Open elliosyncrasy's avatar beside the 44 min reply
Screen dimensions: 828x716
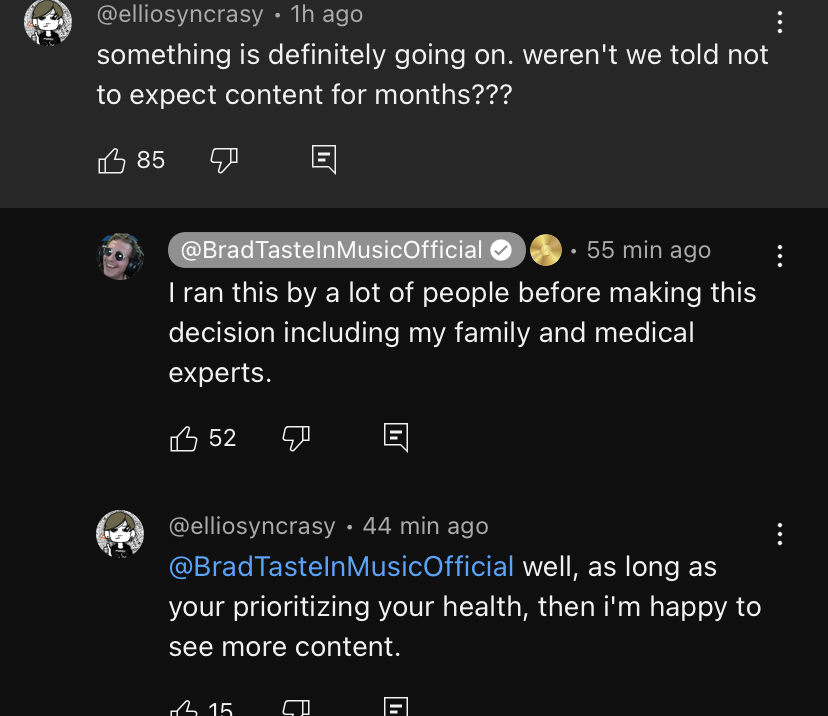pyautogui.click(x=120, y=534)
